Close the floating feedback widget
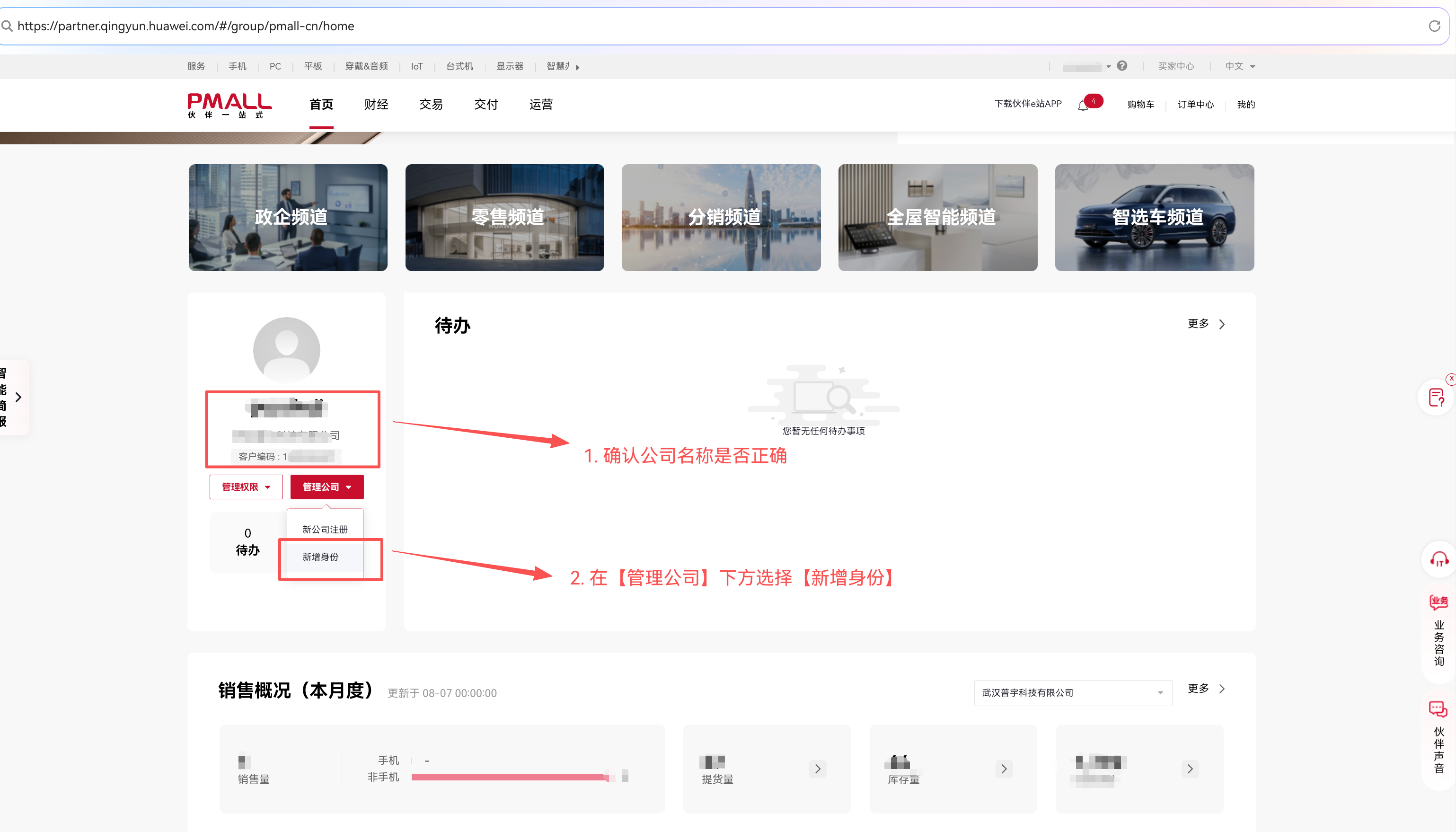The height and width of the screenshot is (832, 1456). pos(1451,378)
